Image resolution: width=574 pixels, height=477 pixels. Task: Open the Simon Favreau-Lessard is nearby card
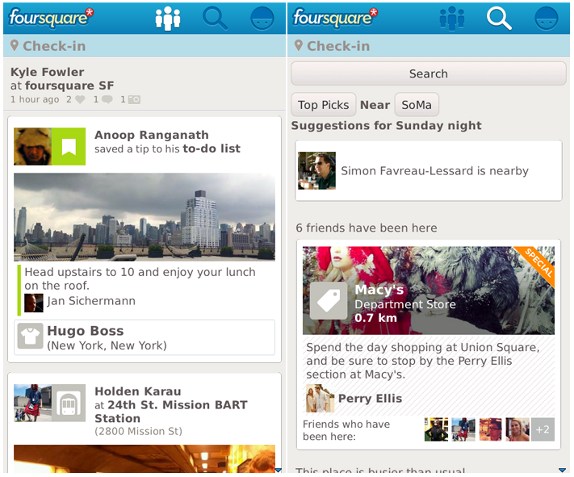(428, 171)
